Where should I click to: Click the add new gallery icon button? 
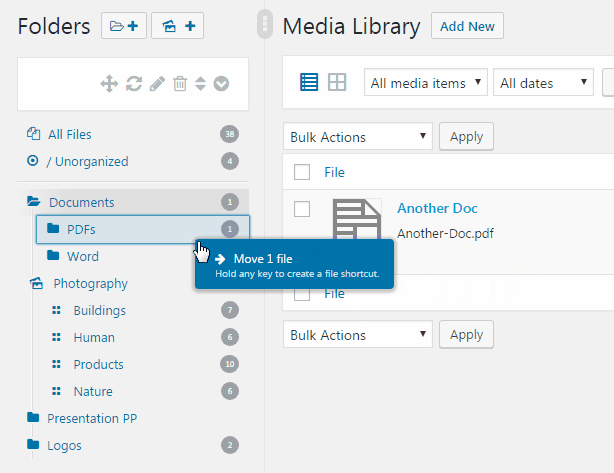[177, 26]
